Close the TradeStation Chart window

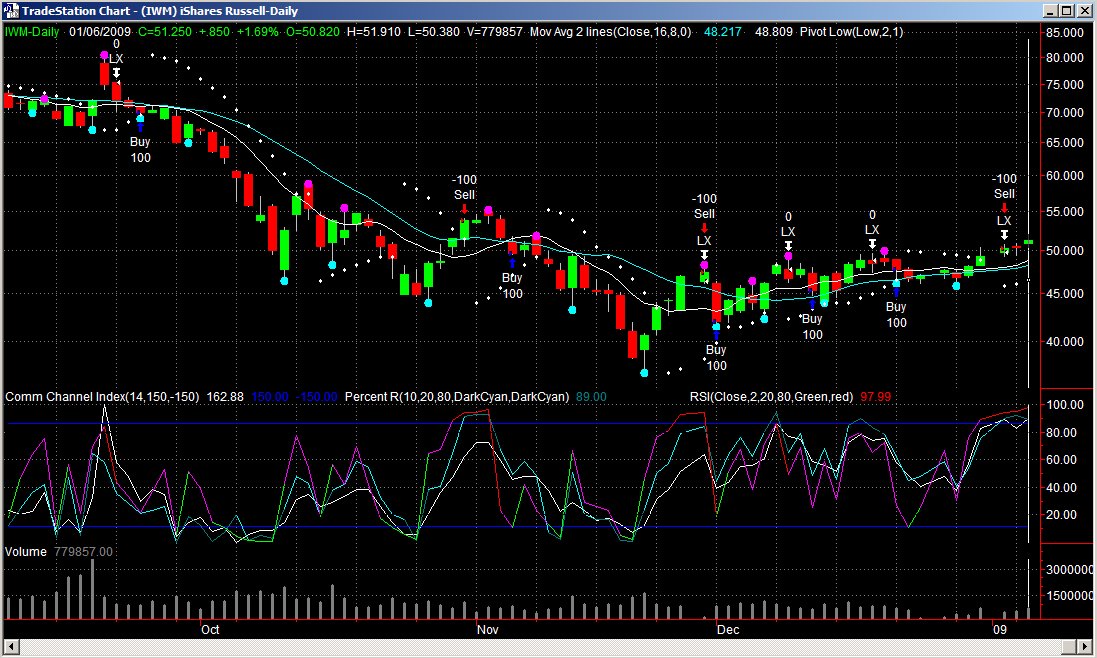pyautogui.click(x=1083, y=10)
